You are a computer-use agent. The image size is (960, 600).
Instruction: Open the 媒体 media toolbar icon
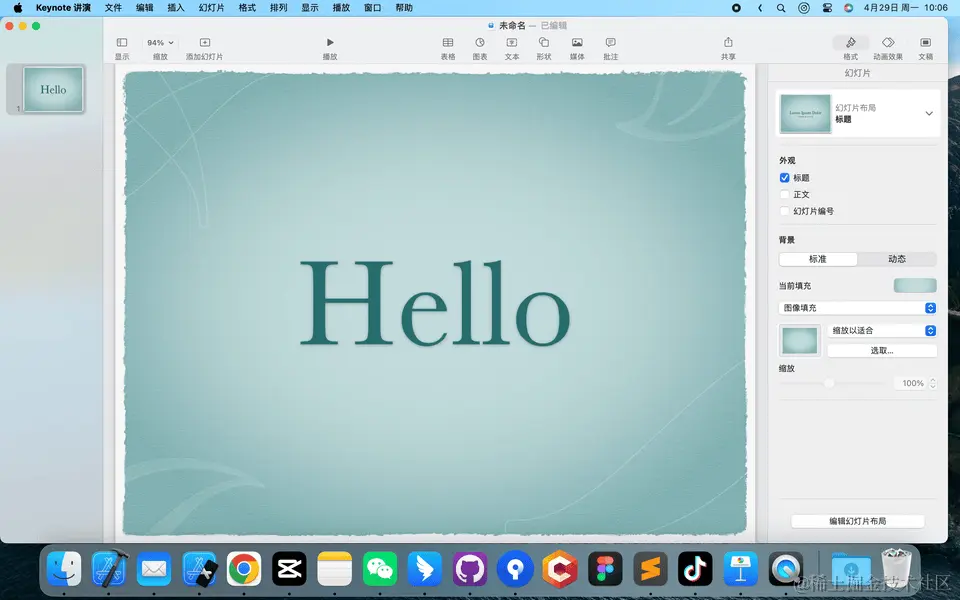(577, 48)
